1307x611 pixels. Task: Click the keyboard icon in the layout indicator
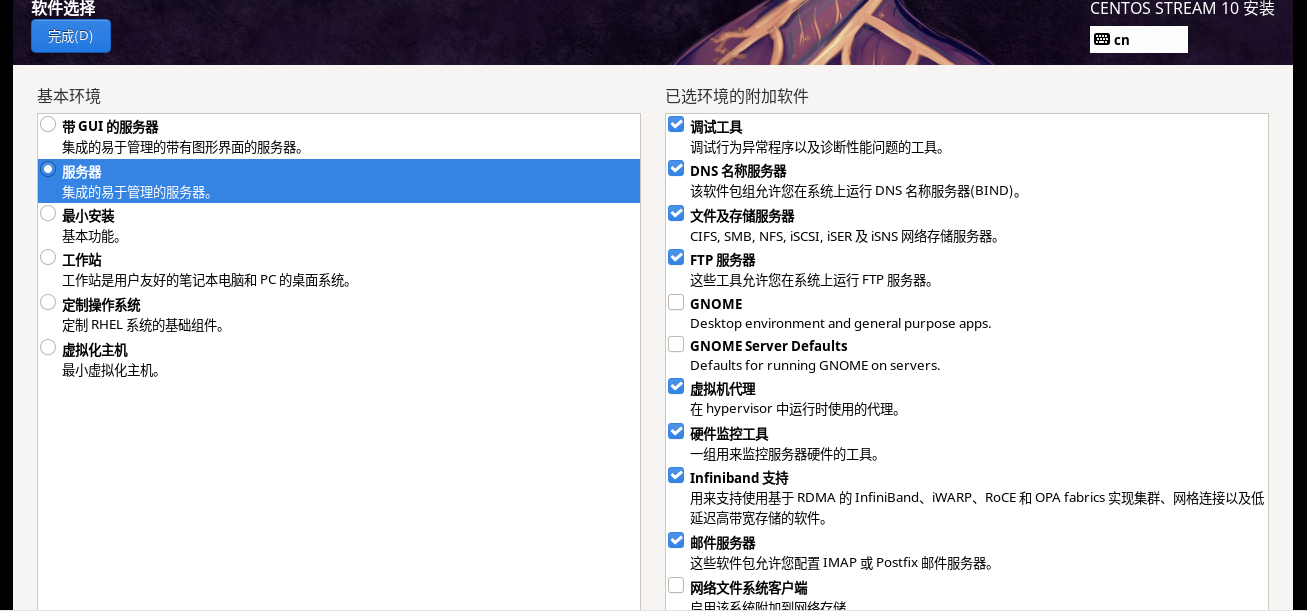click(1103, 39)
